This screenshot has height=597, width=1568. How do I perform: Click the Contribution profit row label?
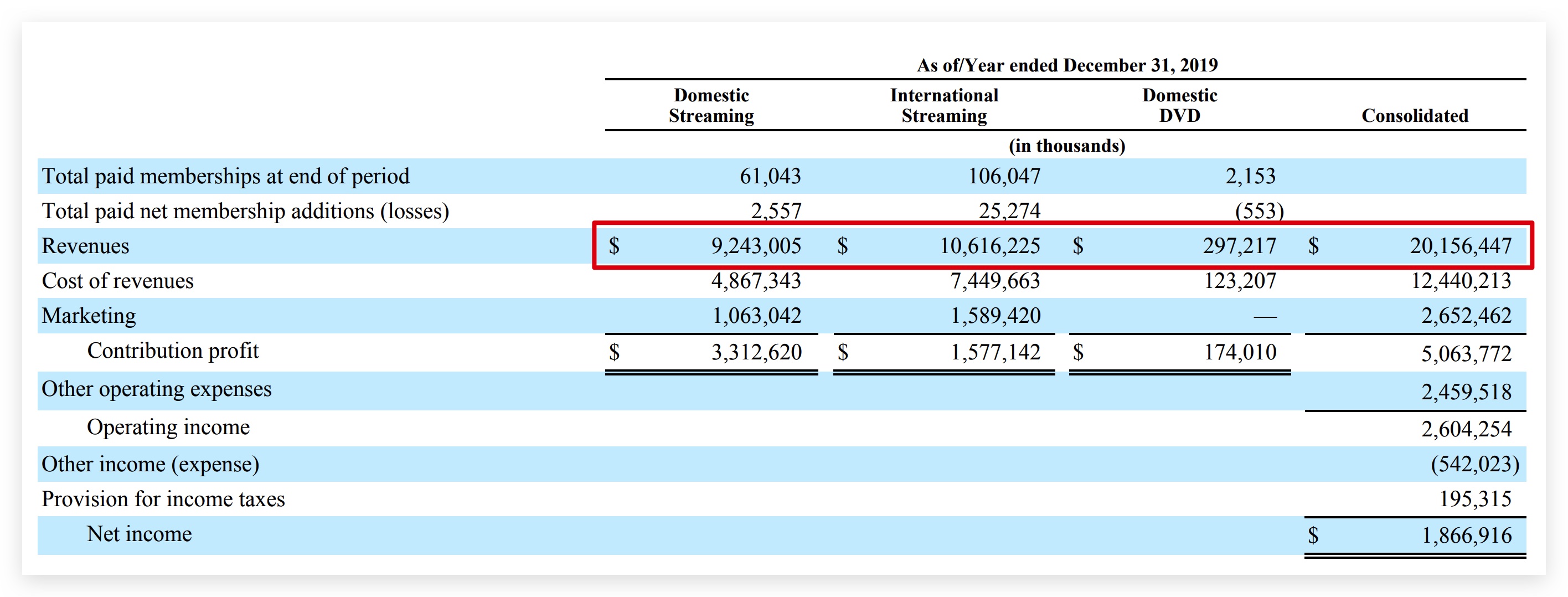coord(173,351)
